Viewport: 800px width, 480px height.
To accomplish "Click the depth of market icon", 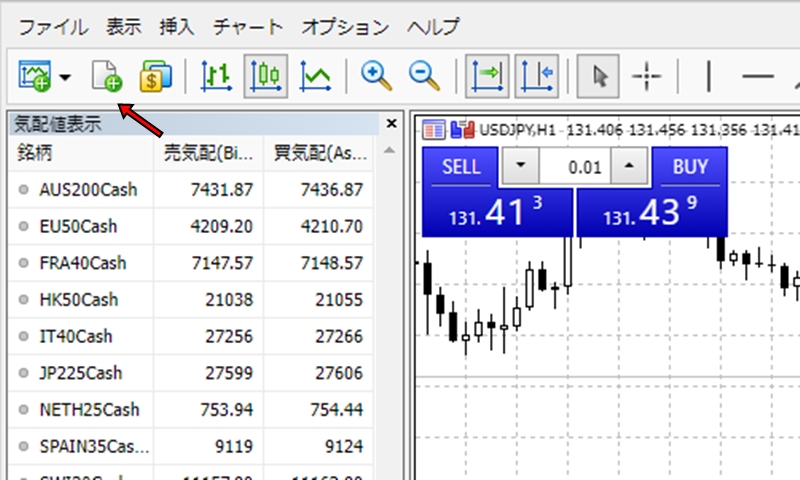I will point(463,130).
